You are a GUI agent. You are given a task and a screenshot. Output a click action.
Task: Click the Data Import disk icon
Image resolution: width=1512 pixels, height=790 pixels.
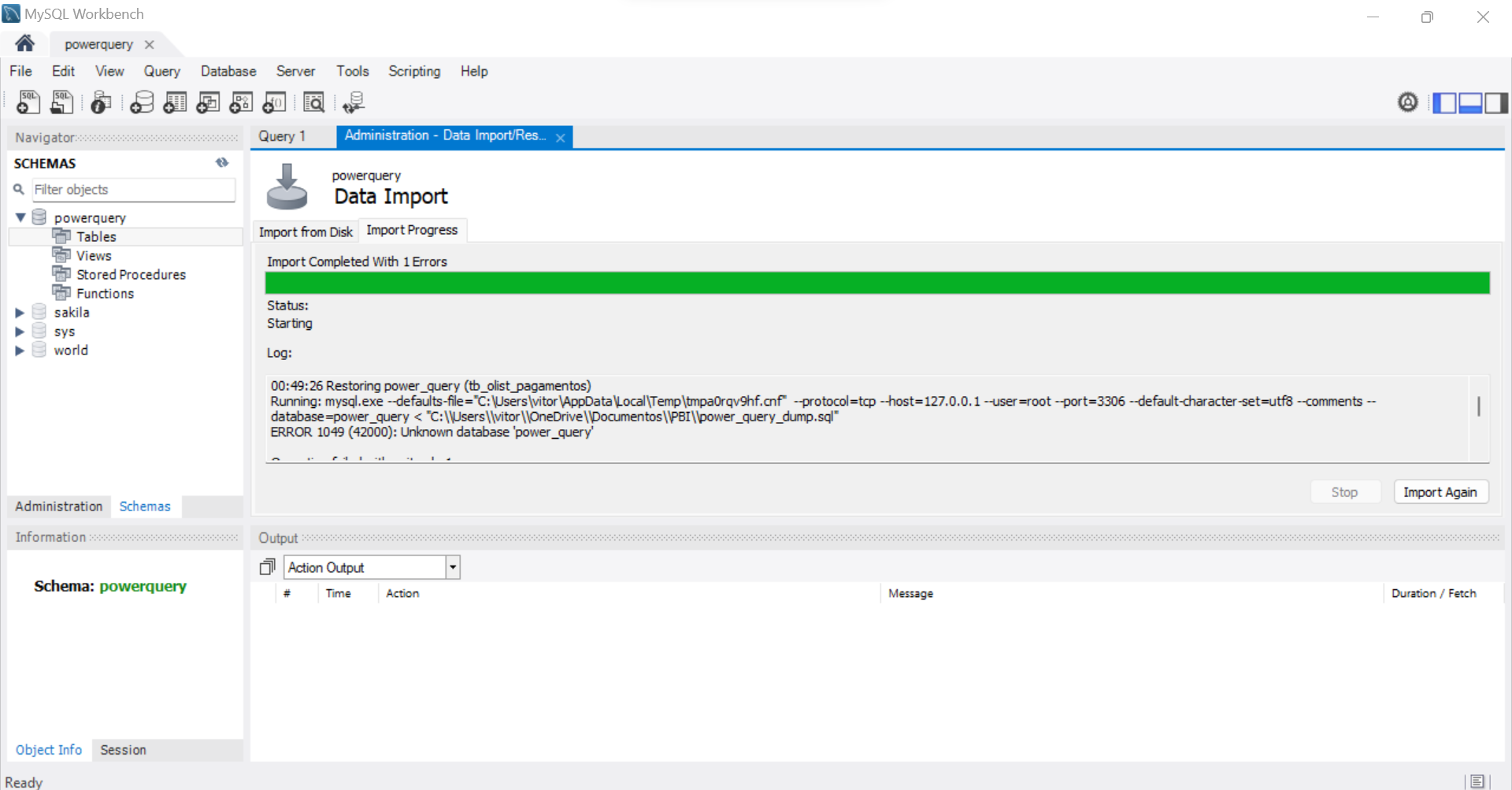287,187
